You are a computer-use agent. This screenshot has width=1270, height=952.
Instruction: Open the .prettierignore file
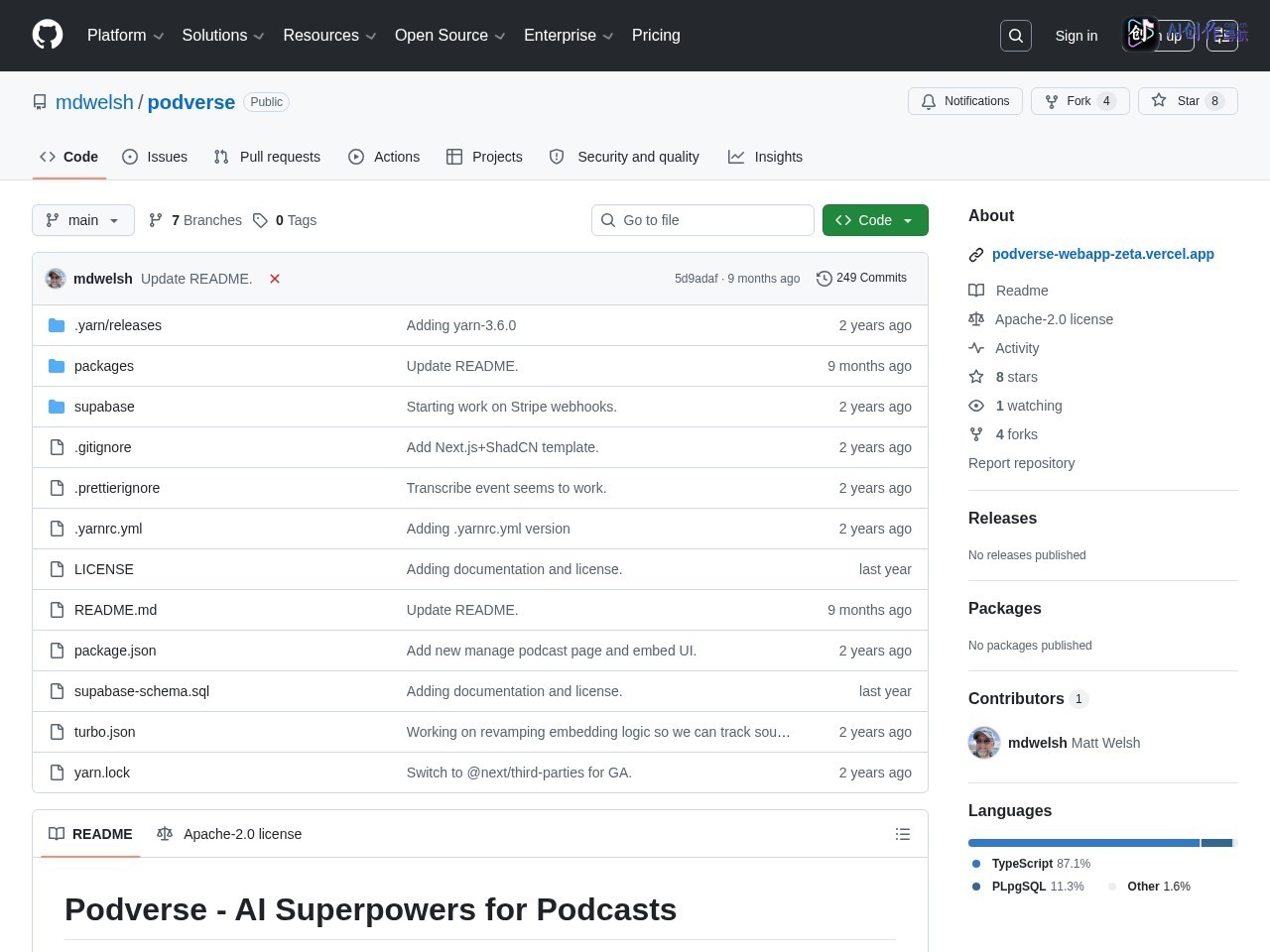[117, 488]
